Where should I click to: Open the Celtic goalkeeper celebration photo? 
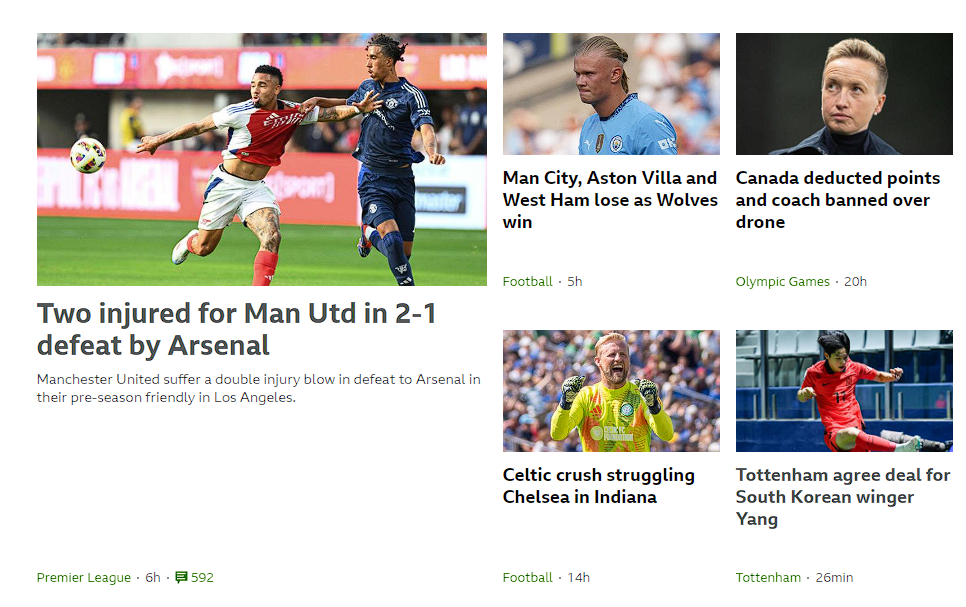pyautogui.click(x=611, y=391)
